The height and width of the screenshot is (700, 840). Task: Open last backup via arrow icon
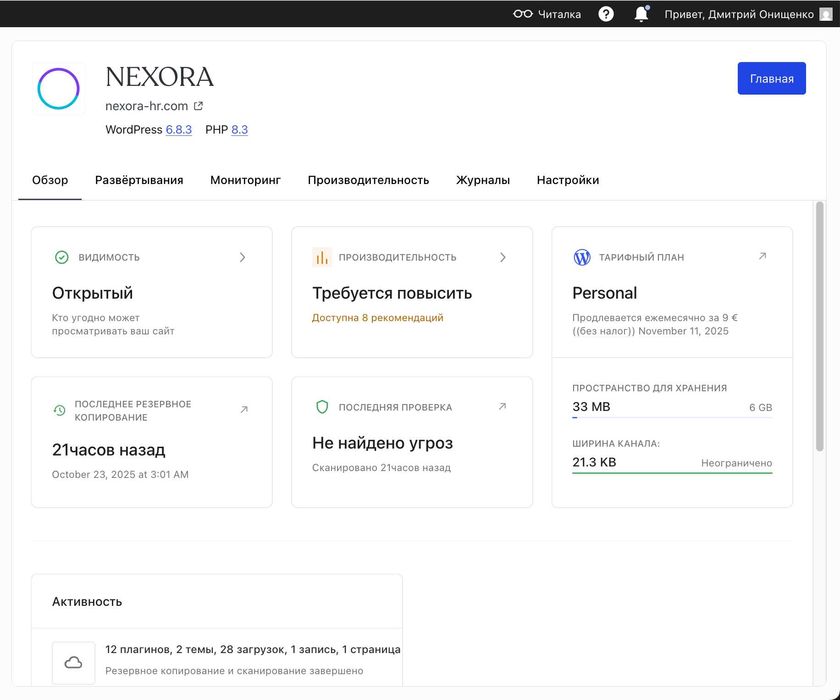click(244, 410)
